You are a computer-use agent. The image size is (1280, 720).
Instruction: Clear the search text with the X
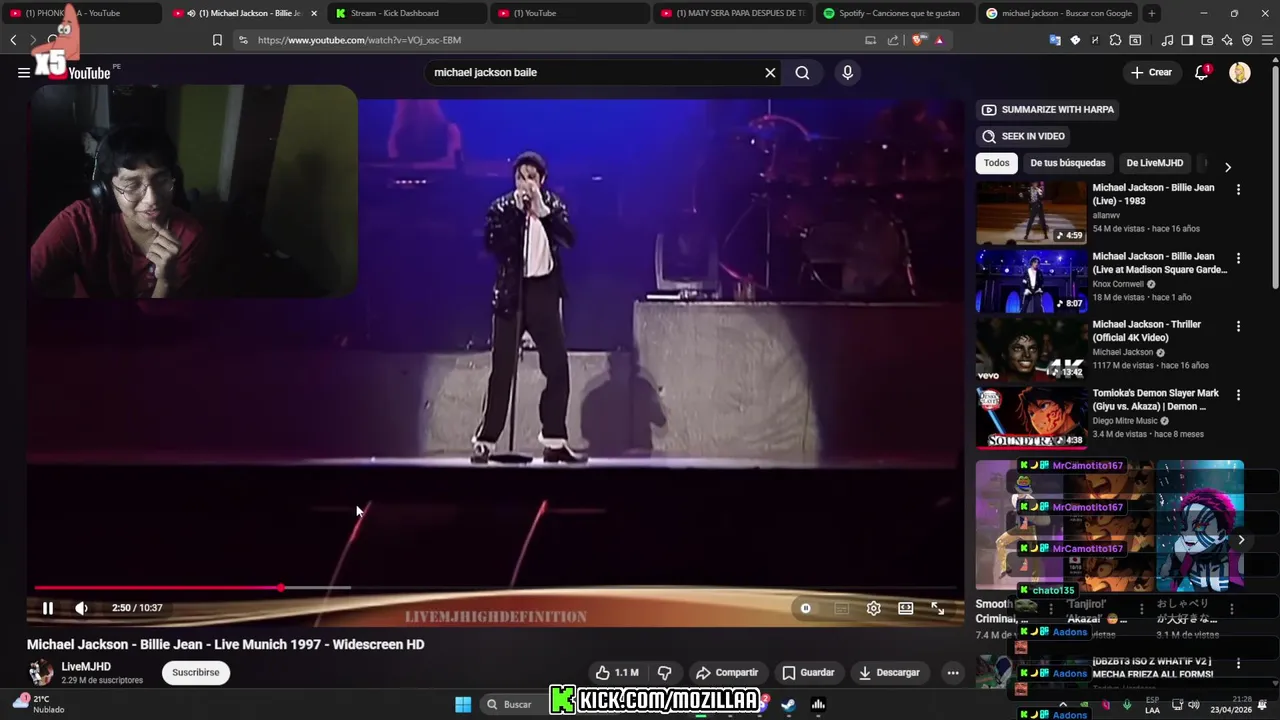770,73
